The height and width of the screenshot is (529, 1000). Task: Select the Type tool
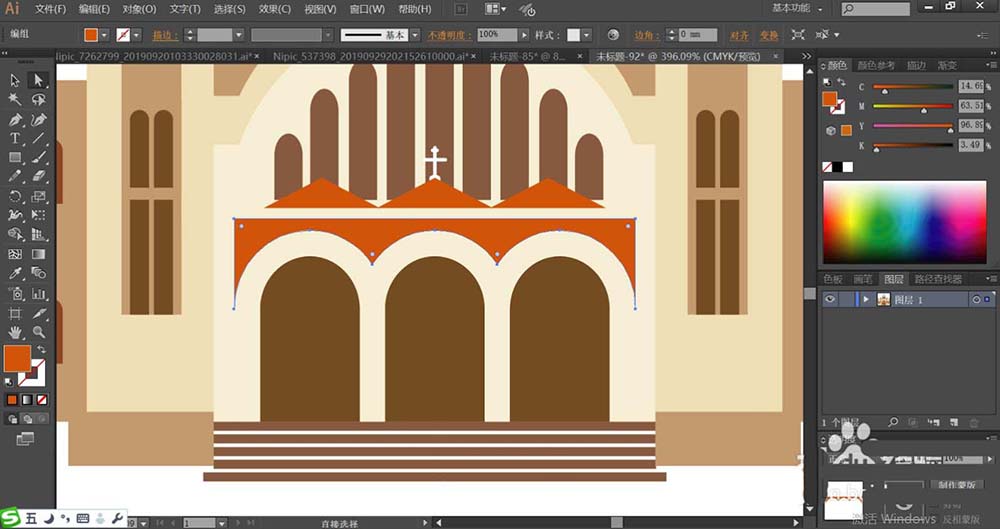pyautogui.click(x=15, y=138)
